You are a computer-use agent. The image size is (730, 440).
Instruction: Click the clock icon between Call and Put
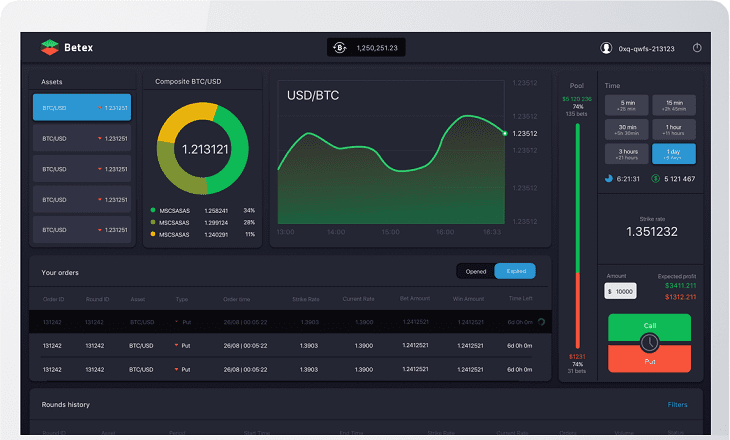(649, 343)
